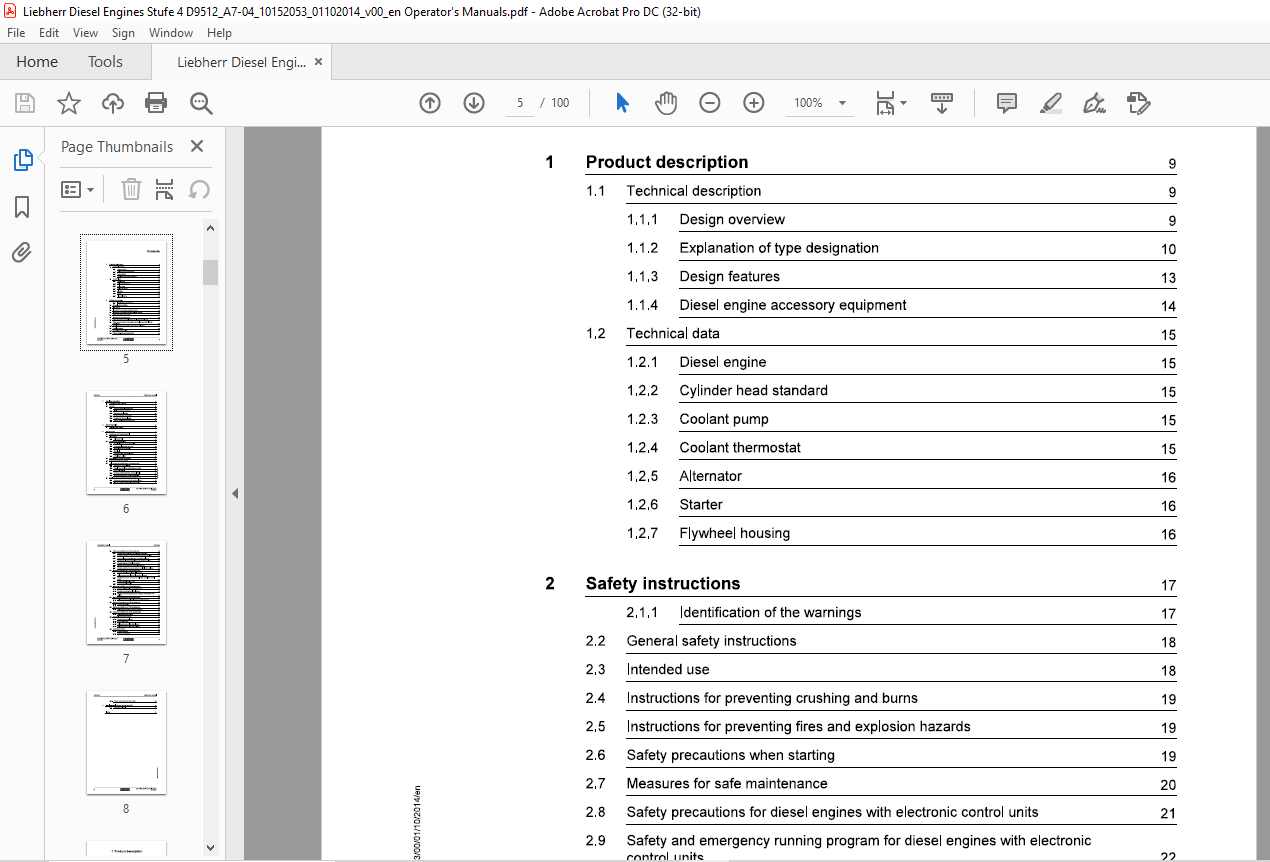1270x862 pixels.
Task: Click 'Intended use' contents entry
Action: (668, 670)
